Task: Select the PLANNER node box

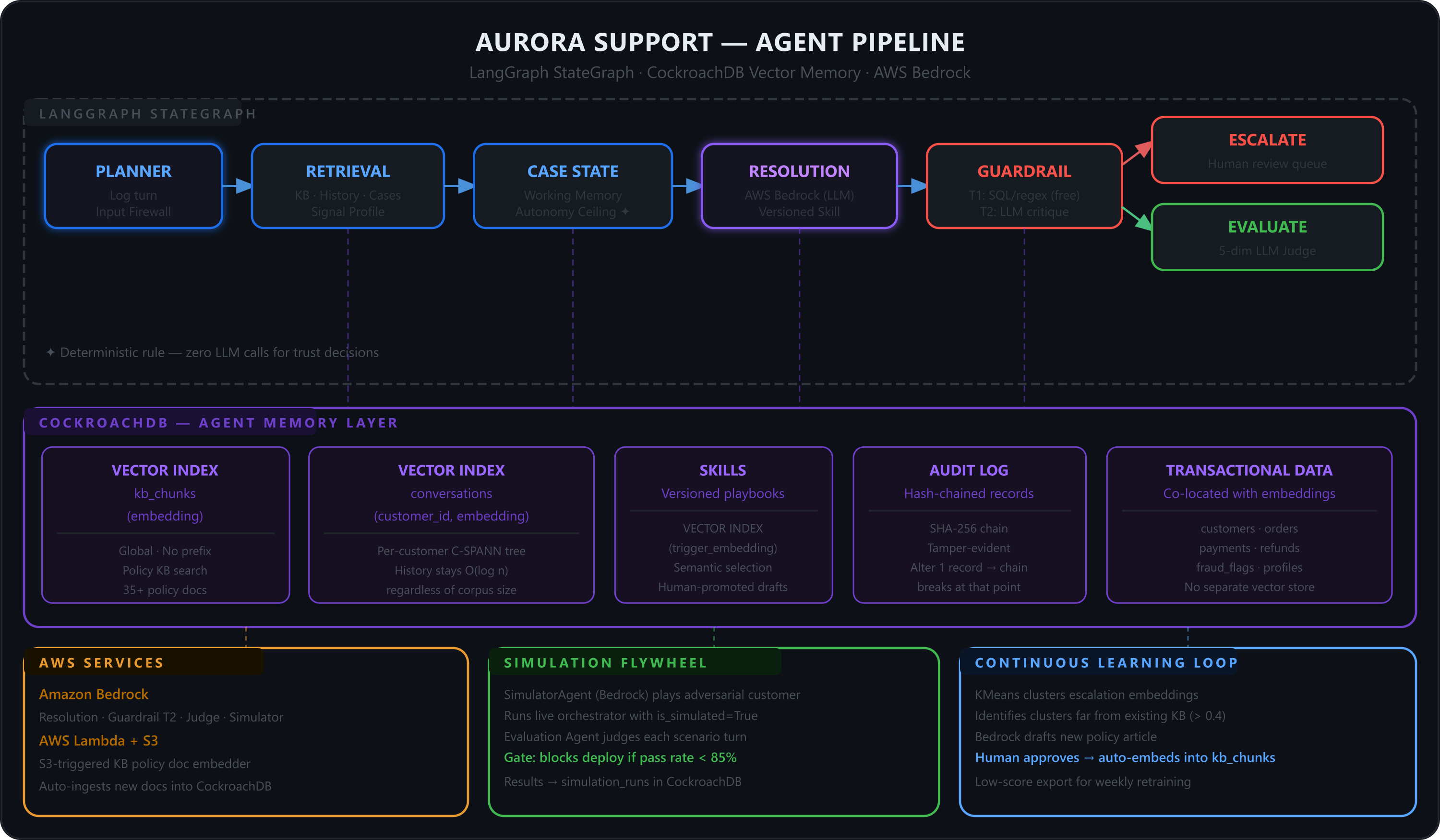Action: [133, 186]
